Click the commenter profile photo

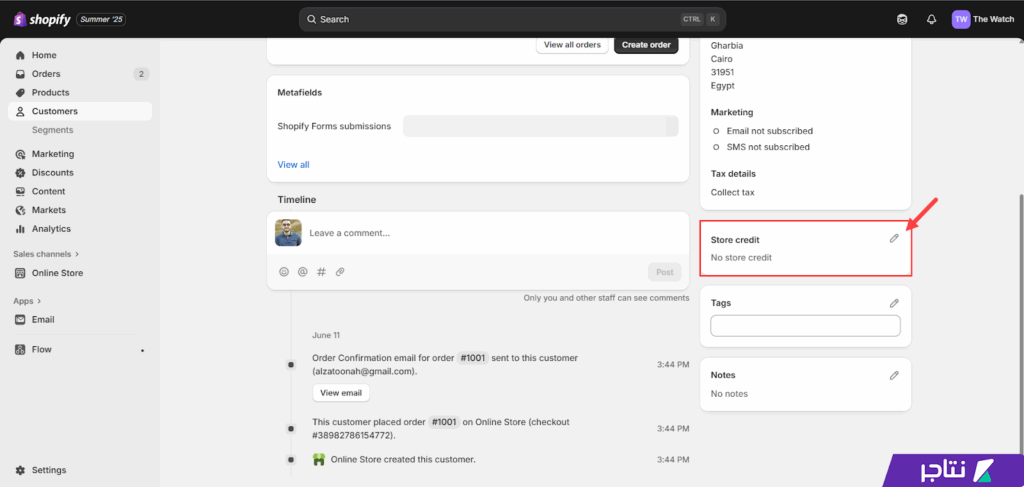click(288, 232)
